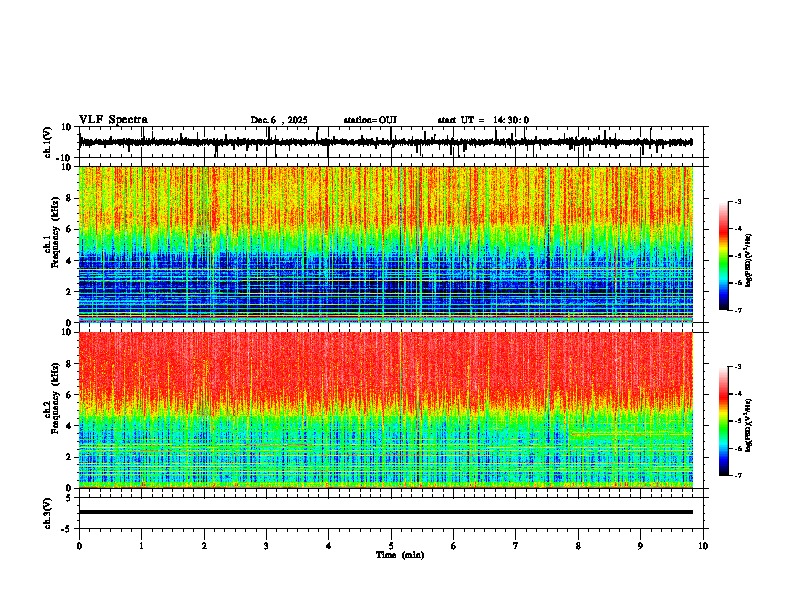Click the 'Time (min)' axis title
792x612 pixels.
(400, 555)
